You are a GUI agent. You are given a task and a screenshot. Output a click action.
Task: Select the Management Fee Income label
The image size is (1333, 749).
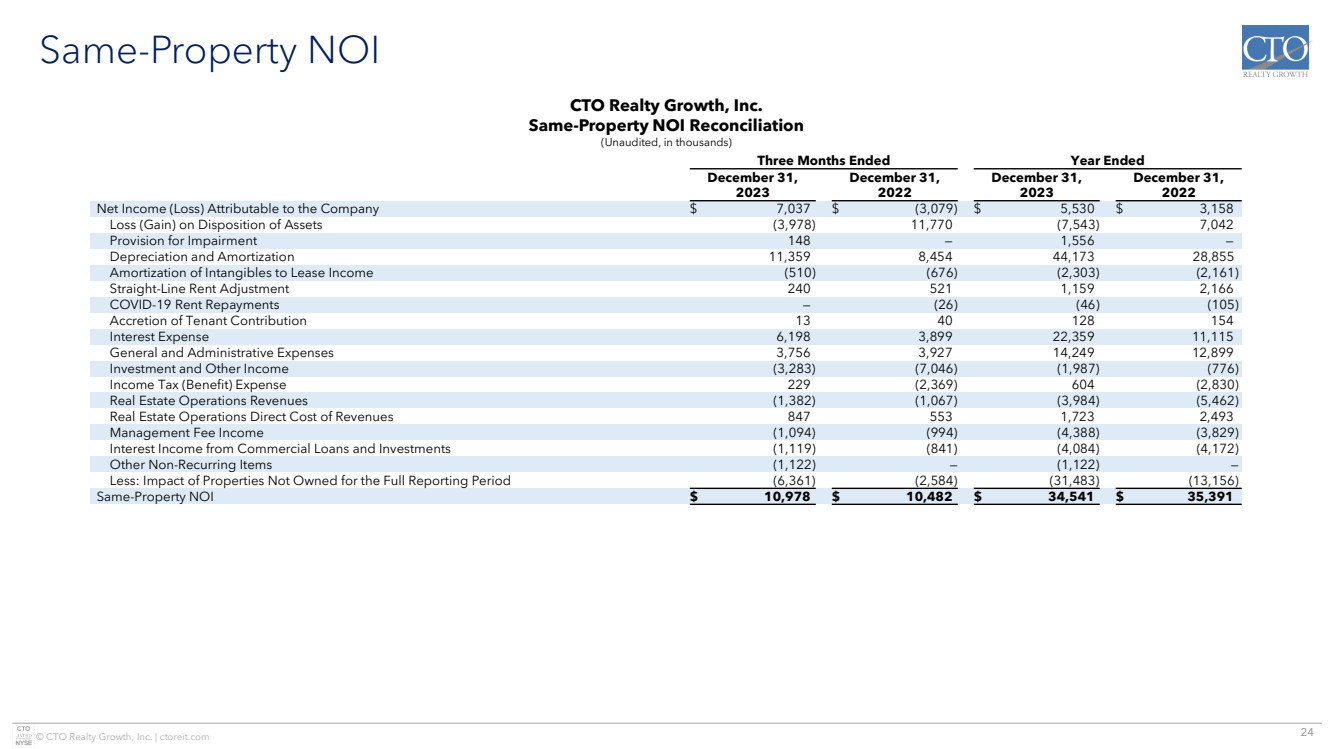(x=187, y=433)
